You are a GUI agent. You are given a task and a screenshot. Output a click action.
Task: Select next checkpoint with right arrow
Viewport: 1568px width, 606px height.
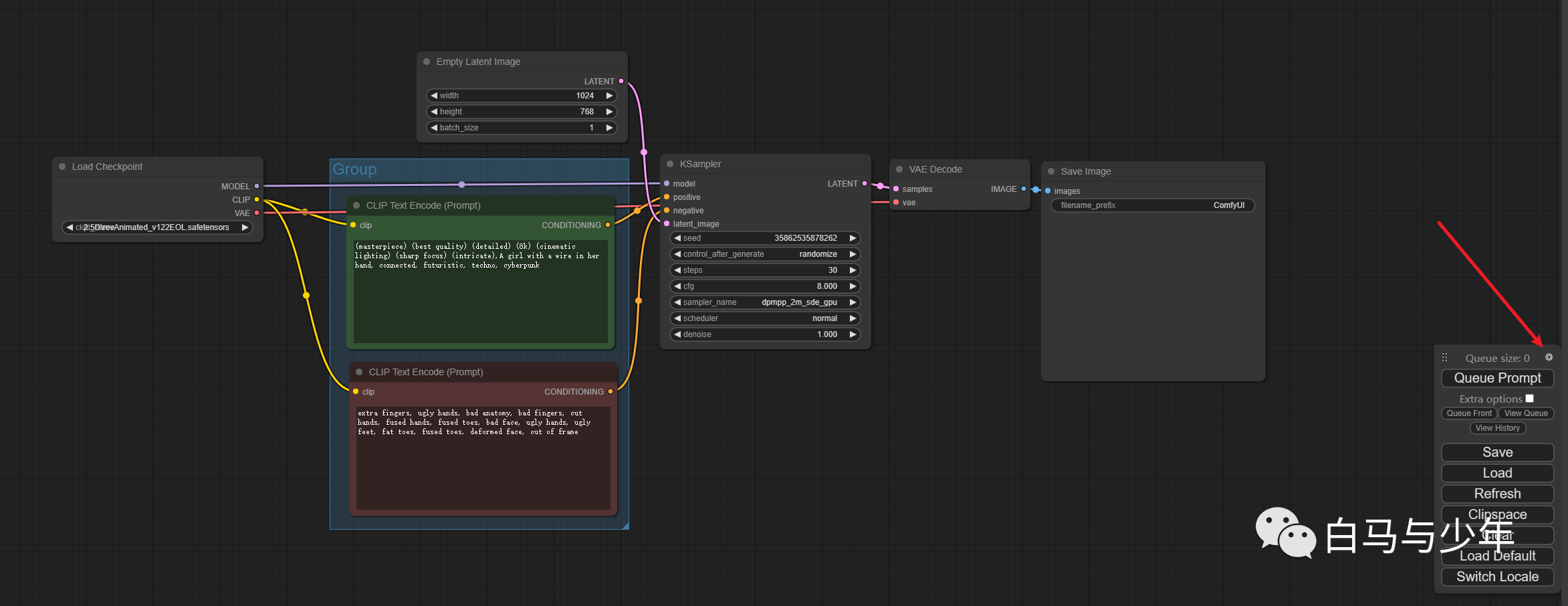[245, 227]
